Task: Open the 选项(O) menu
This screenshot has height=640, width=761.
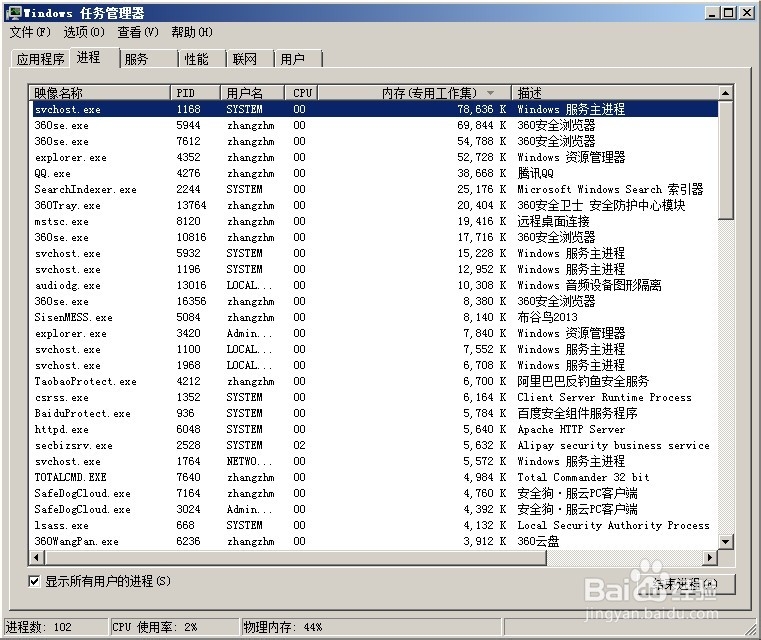Action: pyautogui.click(x=84, y=33)
